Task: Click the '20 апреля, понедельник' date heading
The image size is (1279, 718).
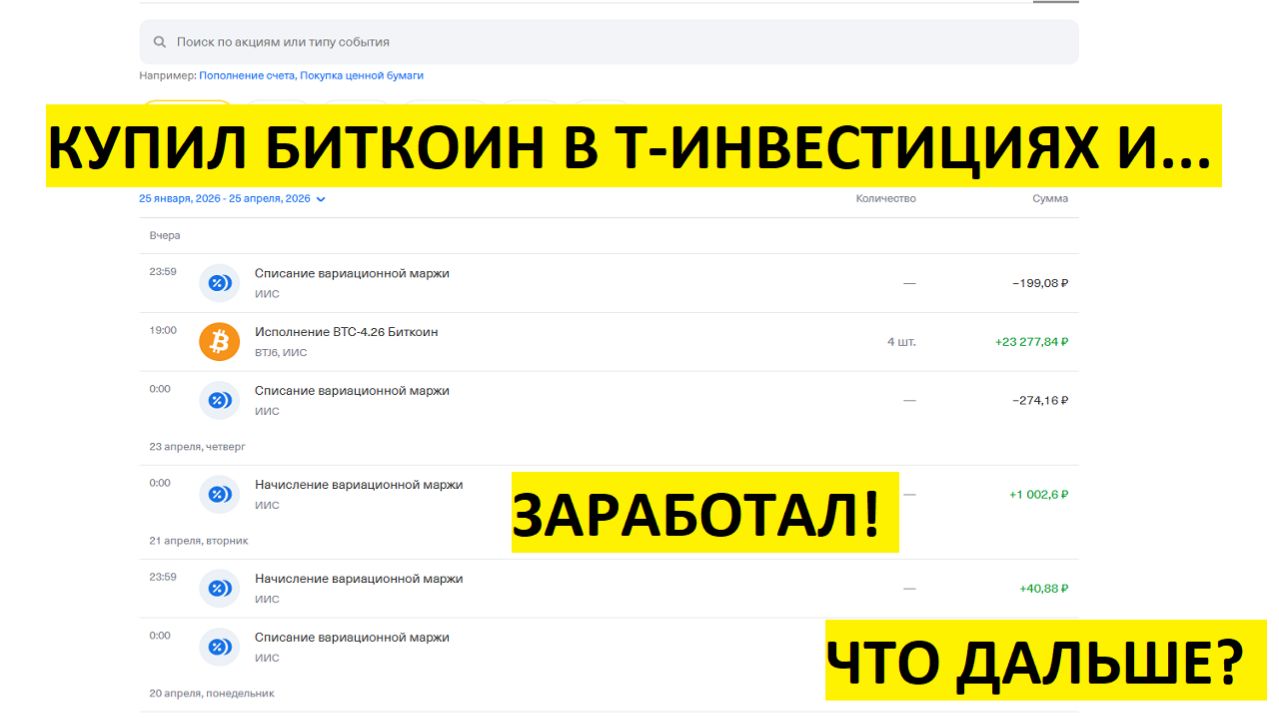Action: point(212,693)
